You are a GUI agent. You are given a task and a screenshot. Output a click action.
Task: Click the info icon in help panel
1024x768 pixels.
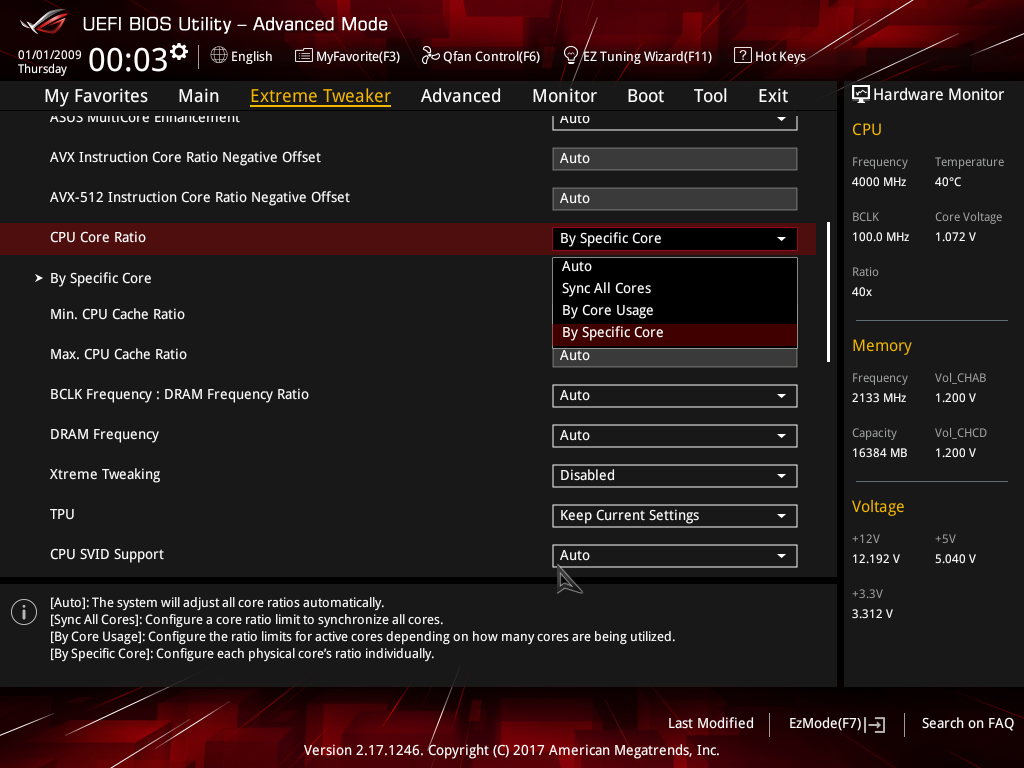coord(24,612)
